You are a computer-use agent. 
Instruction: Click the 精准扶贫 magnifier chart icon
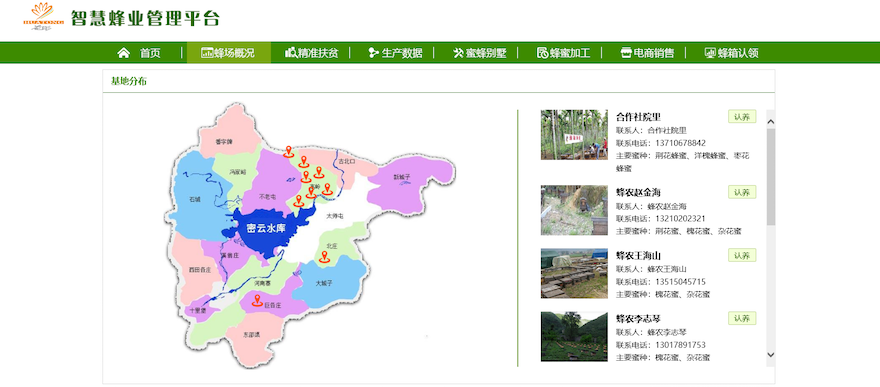coord(291,53)
